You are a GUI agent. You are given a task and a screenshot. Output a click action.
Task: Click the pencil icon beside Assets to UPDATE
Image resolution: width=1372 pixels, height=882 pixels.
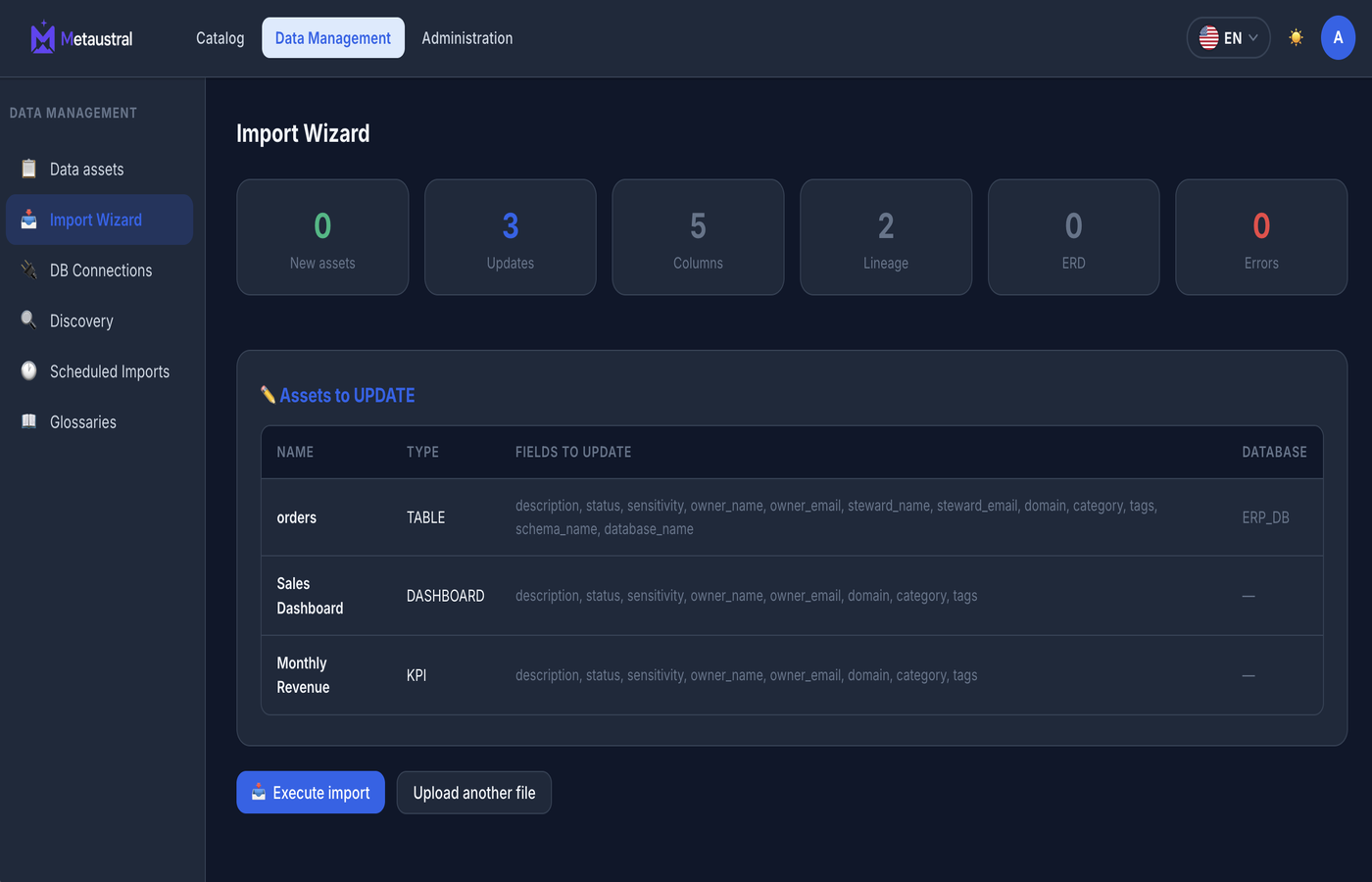tap(268, 394)
